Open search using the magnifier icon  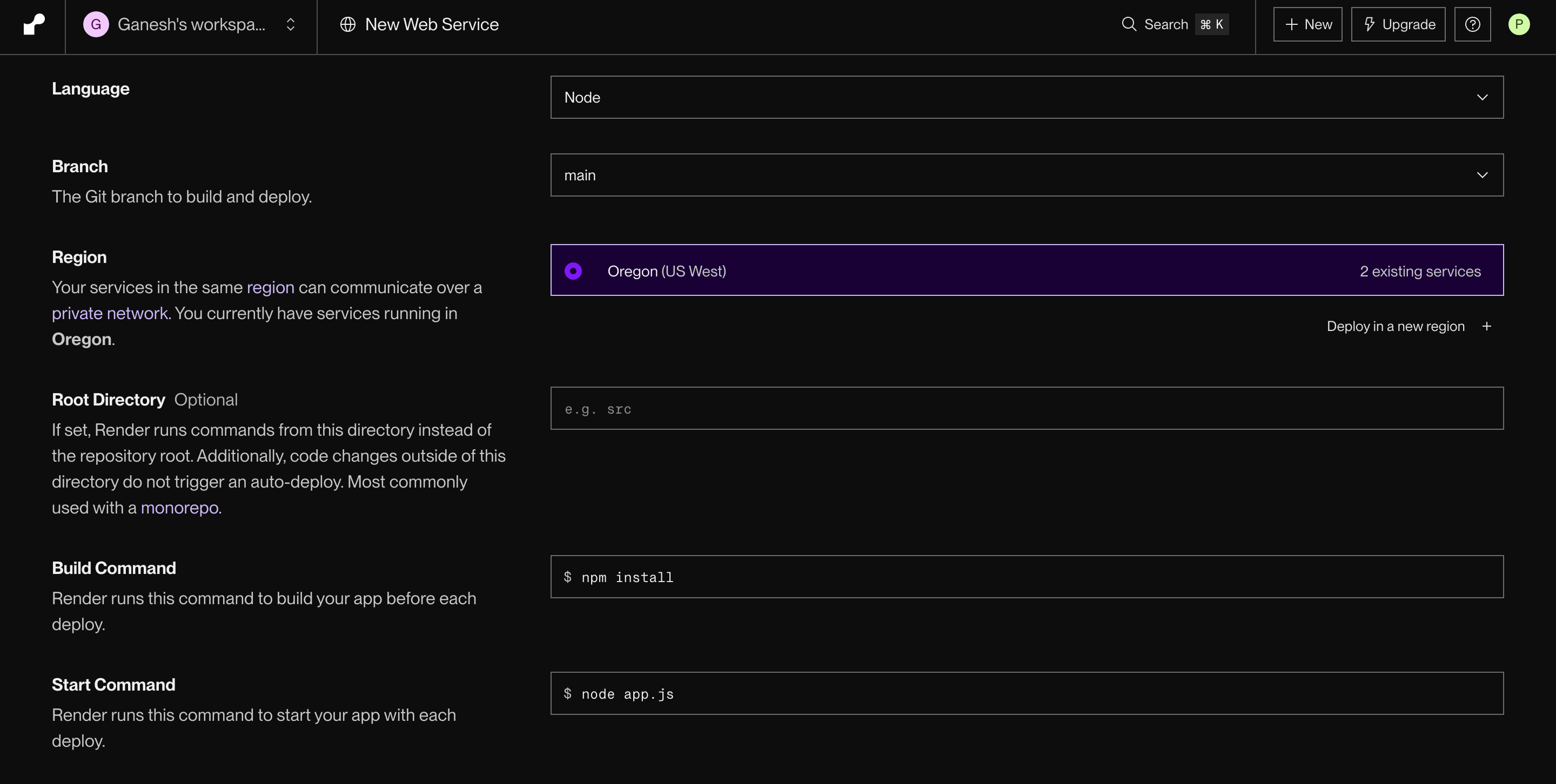pos(1129,24)
